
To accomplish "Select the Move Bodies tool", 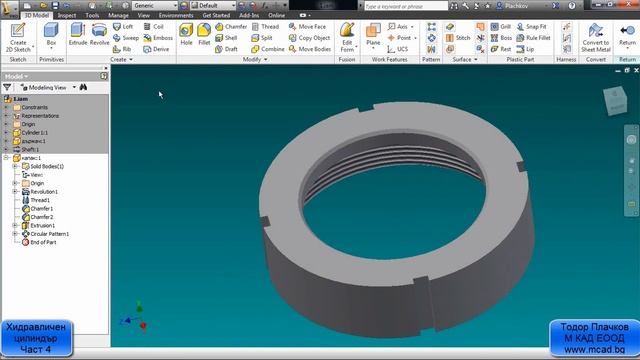I will click(310, 49).
